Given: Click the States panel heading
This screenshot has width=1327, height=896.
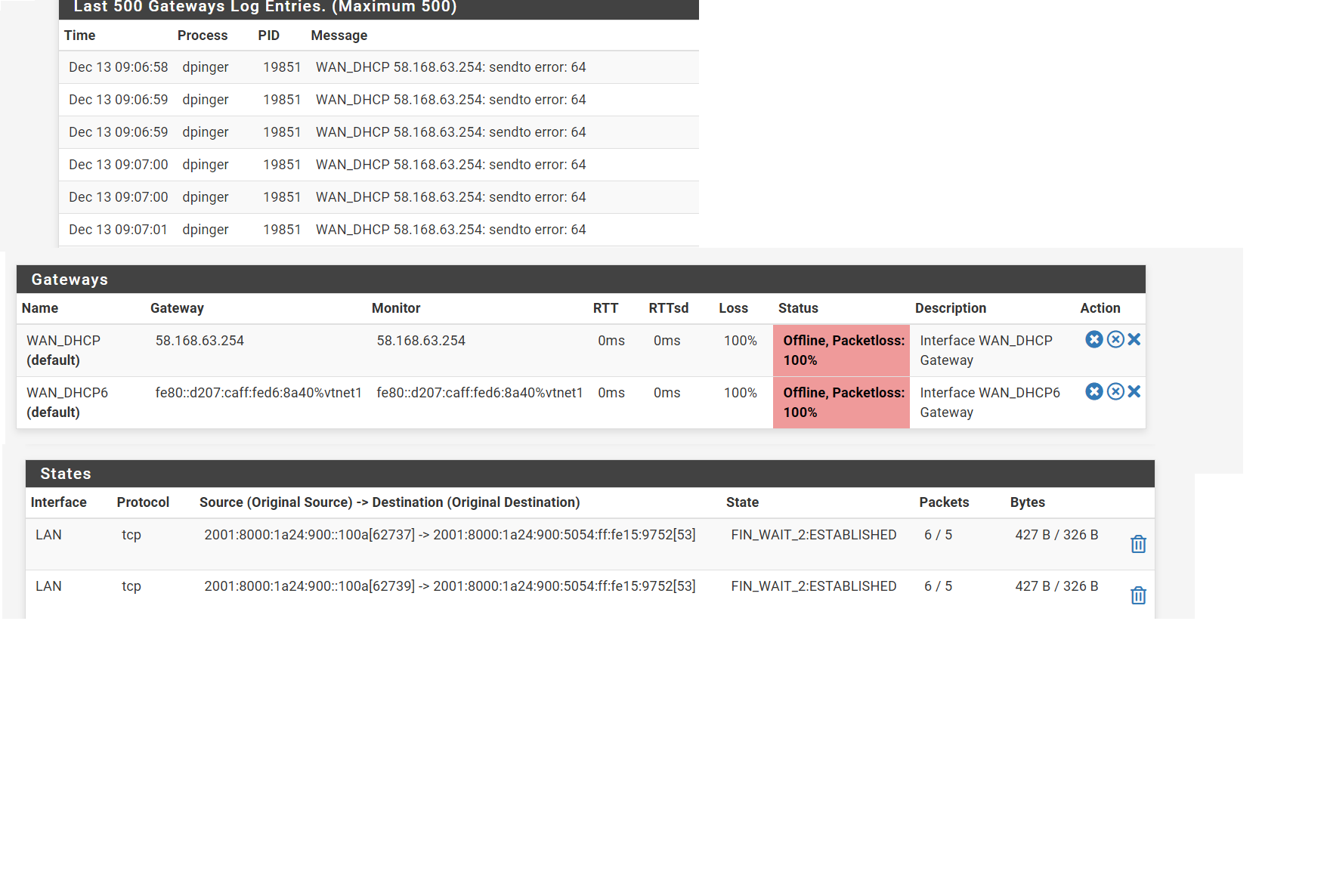Looking at the screenshot, I should (66, 474).
